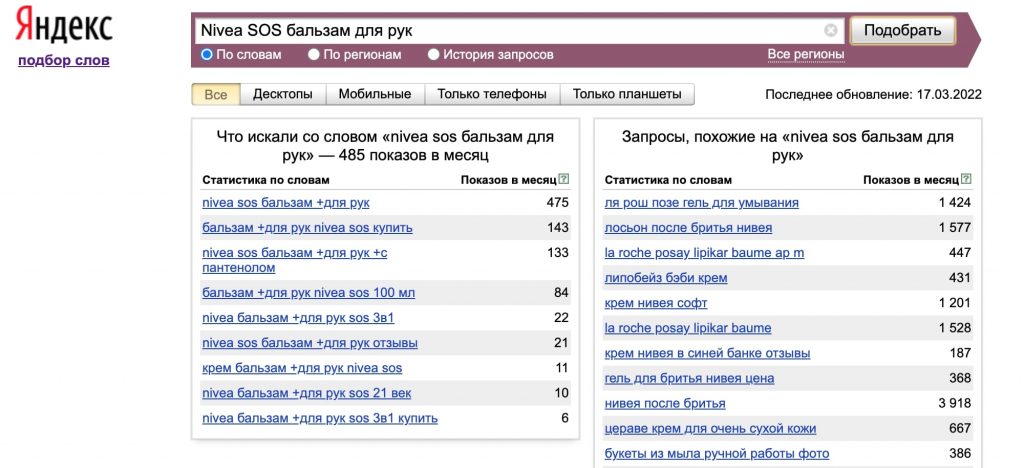1024x468 pixels.
Task: Open query nivea sos бальзам +для рук
Action: (286, 203)
